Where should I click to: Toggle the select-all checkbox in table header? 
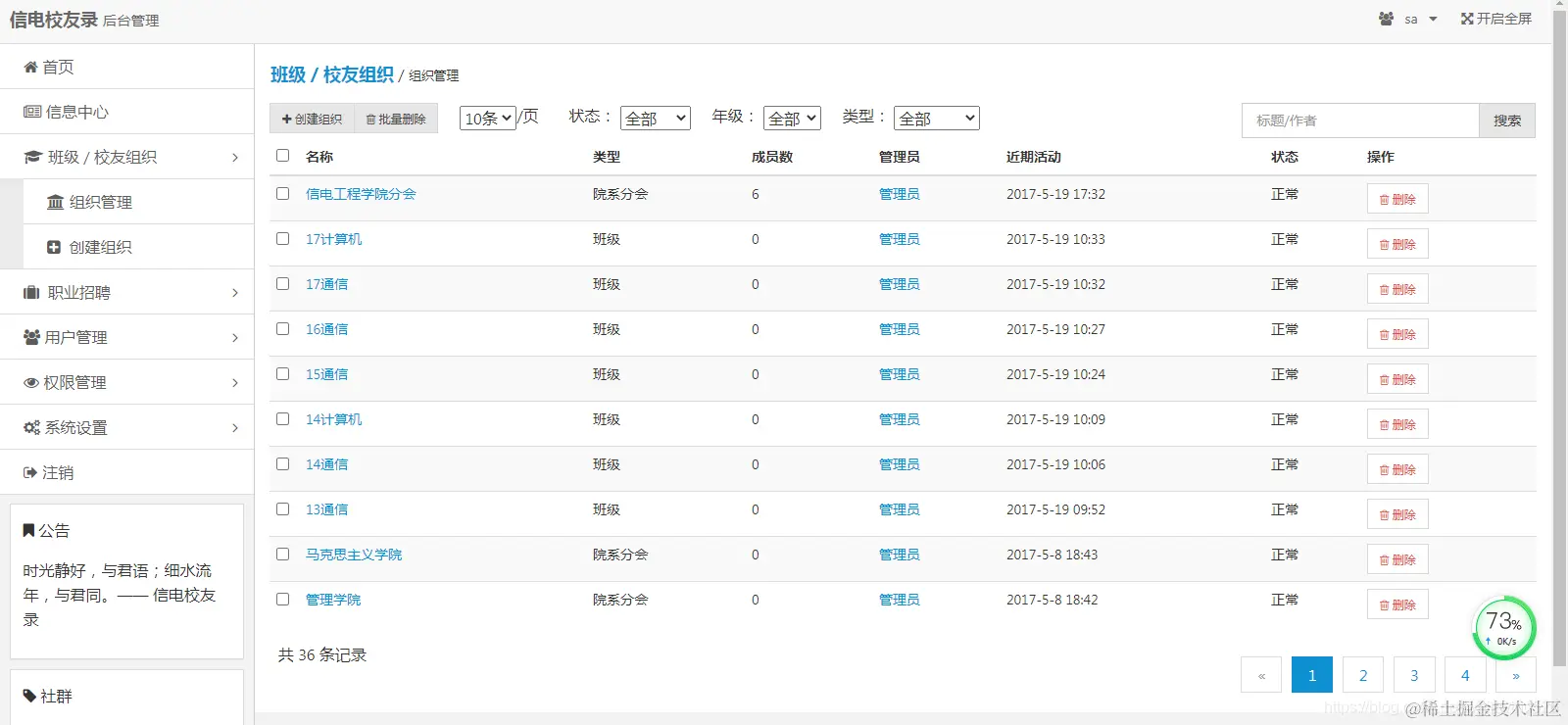coord(283,155)
